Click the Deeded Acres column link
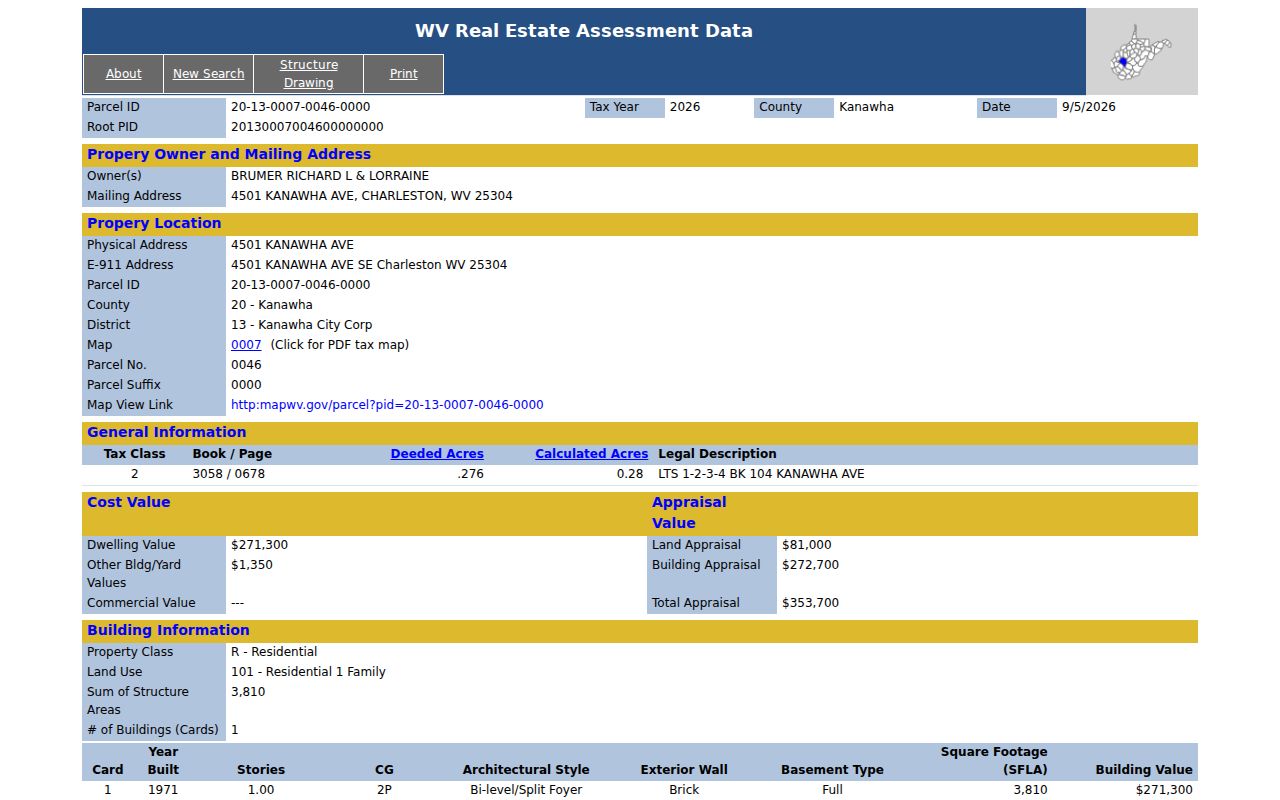 [437, 454]
